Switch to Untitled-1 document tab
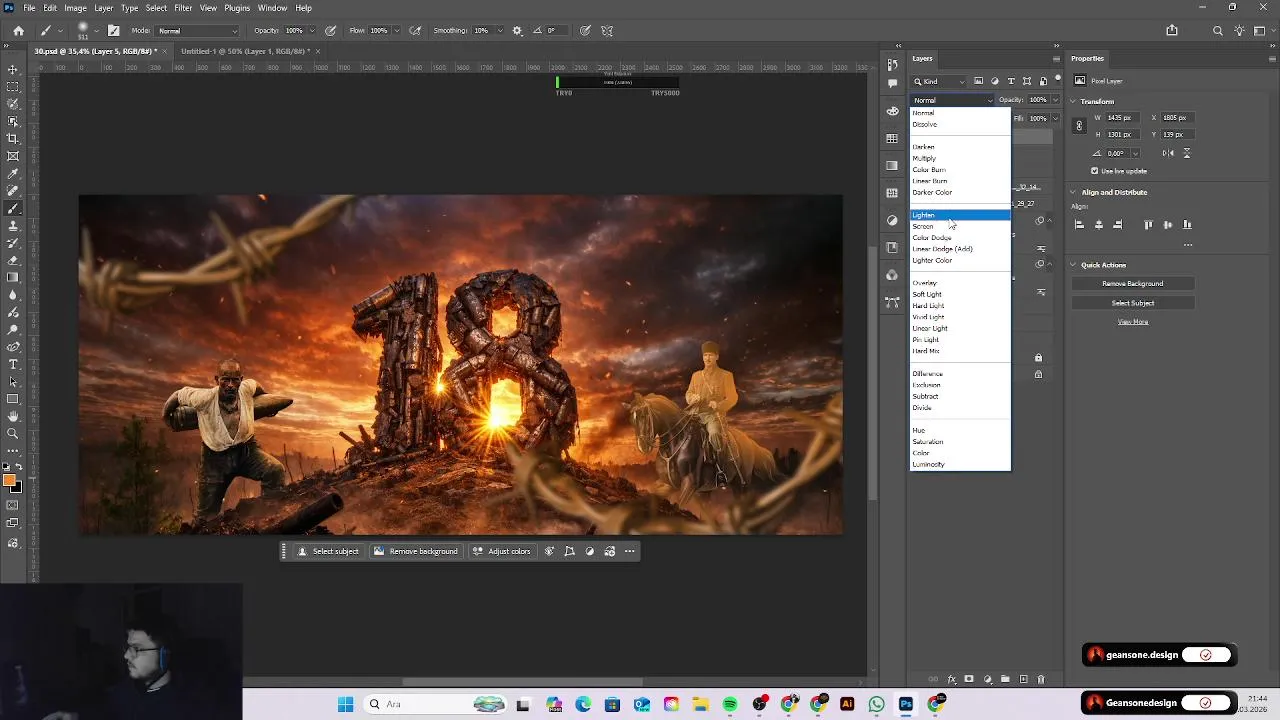The image size is (1280, 720). pos(243,51)
